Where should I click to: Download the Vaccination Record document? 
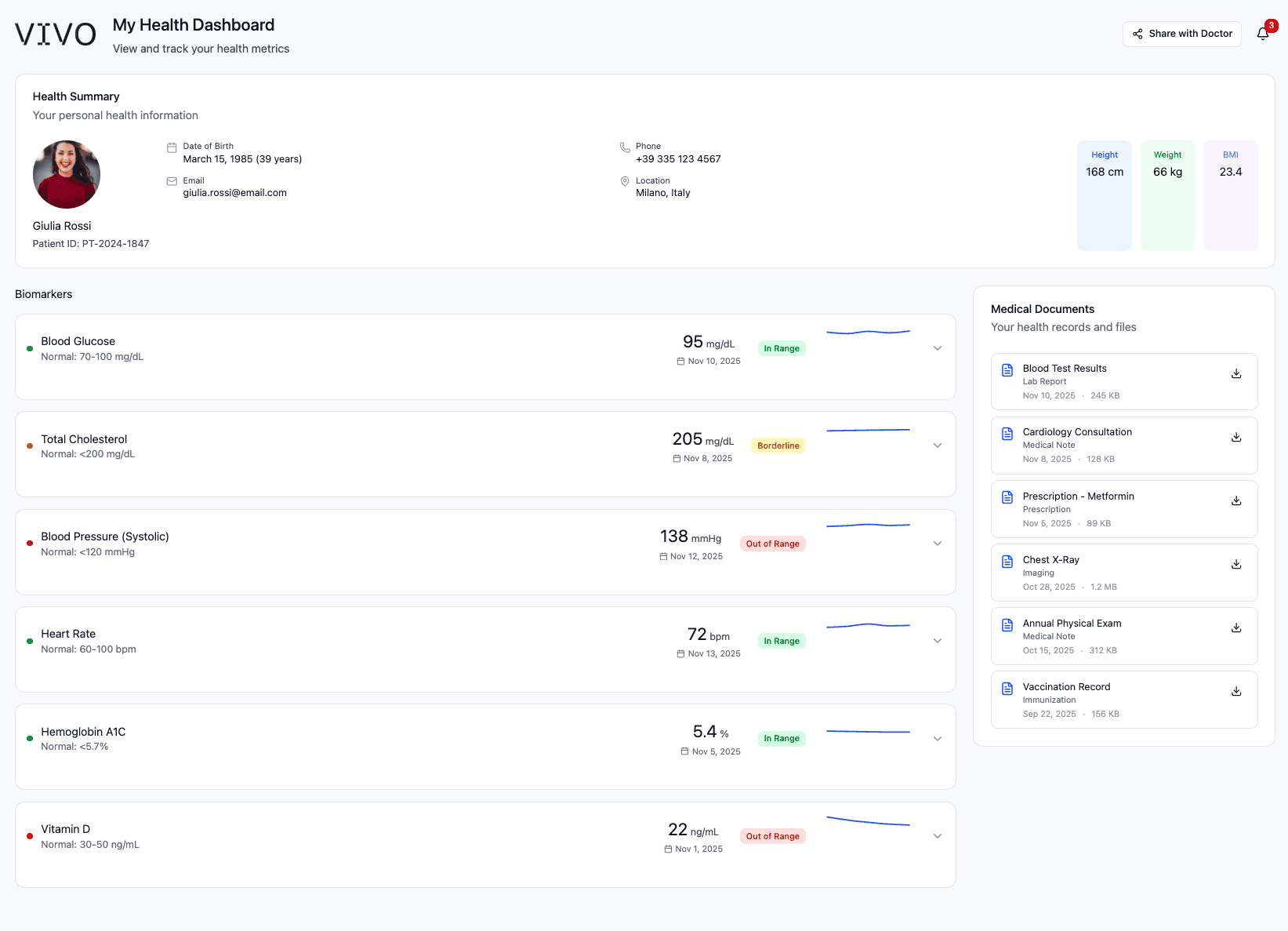pyautogui.click(x=1236, y=691)
